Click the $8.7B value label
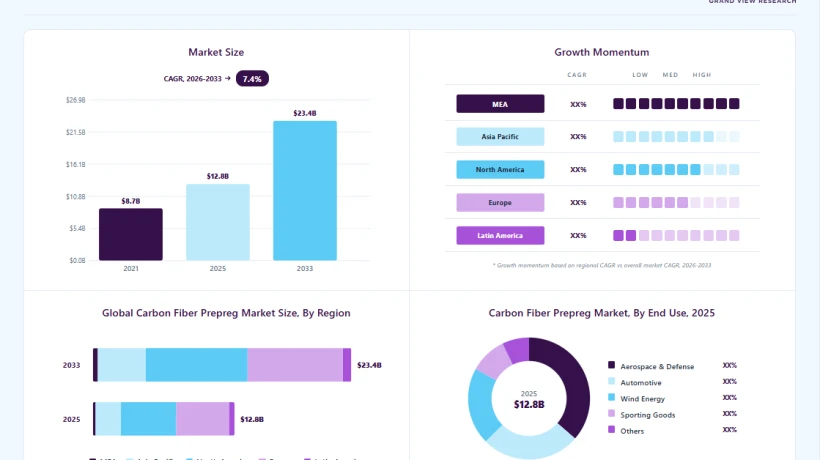 coord(131,201)
